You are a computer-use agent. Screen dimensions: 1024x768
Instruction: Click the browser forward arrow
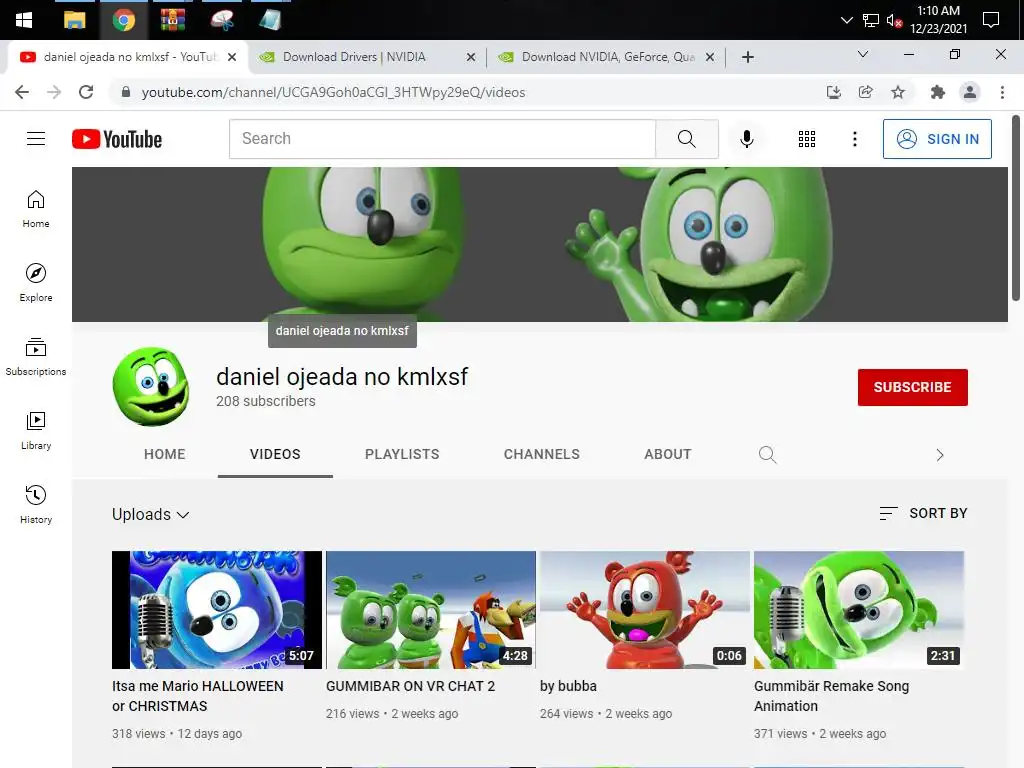[x=54, y=92]
